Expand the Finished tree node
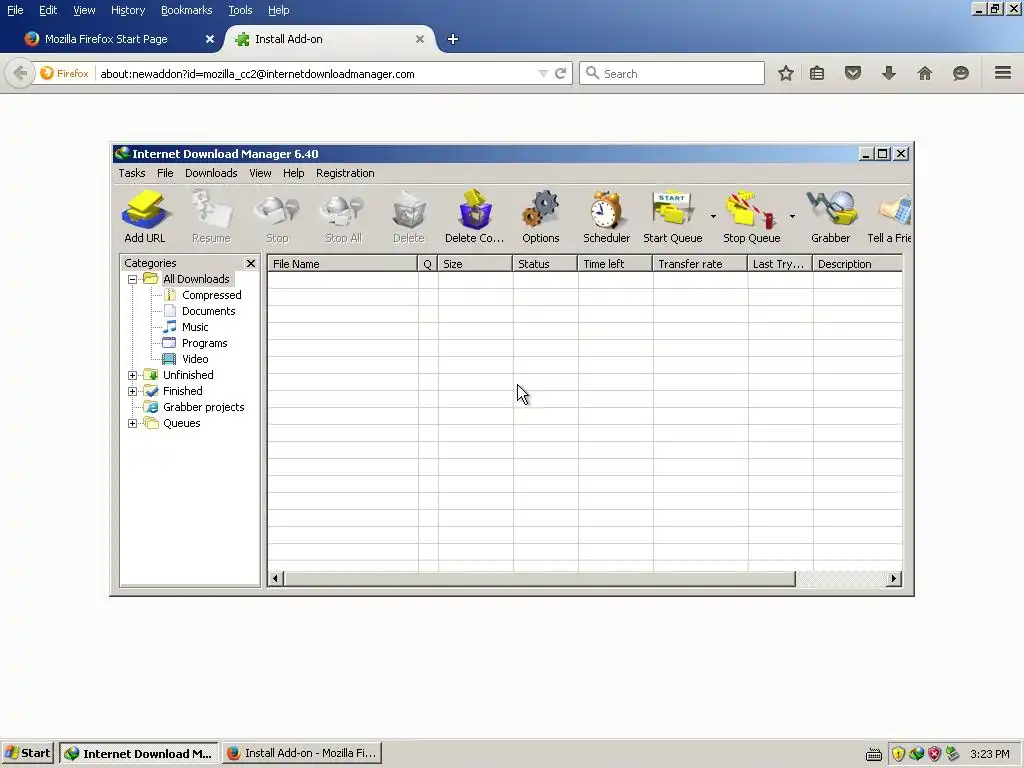 point(133,391)
